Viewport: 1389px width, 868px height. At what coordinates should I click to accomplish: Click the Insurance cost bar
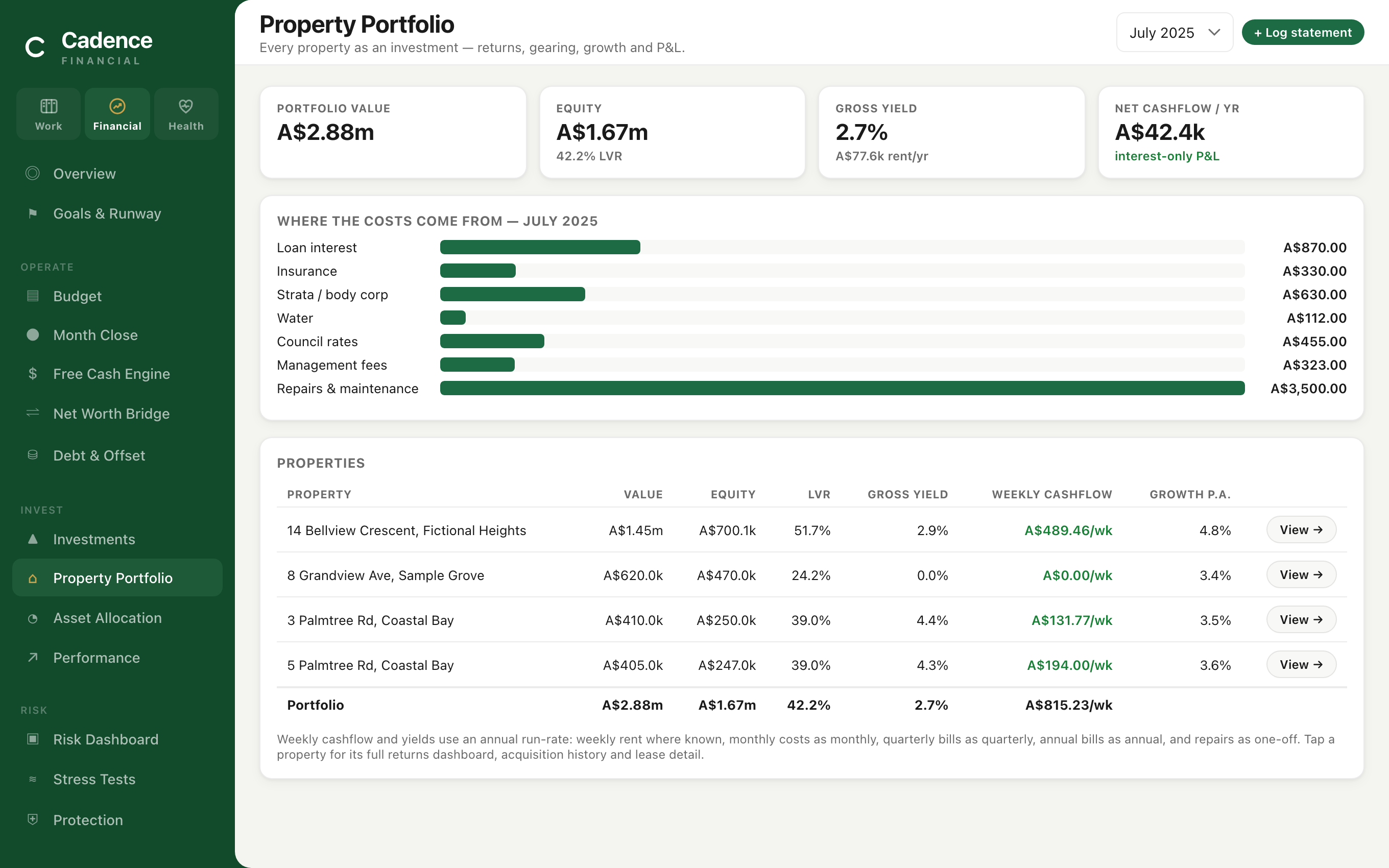pyautogui.click(x=477, y=271)
